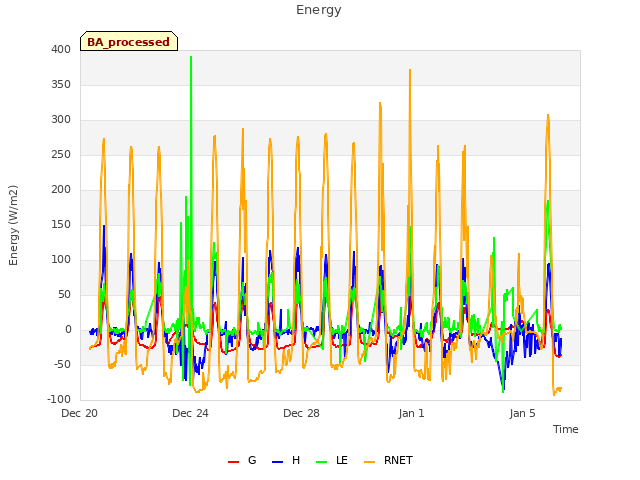Toggle the RNET series legend entry
Screen dimensions: 640x480
click(x=388, y=460)
